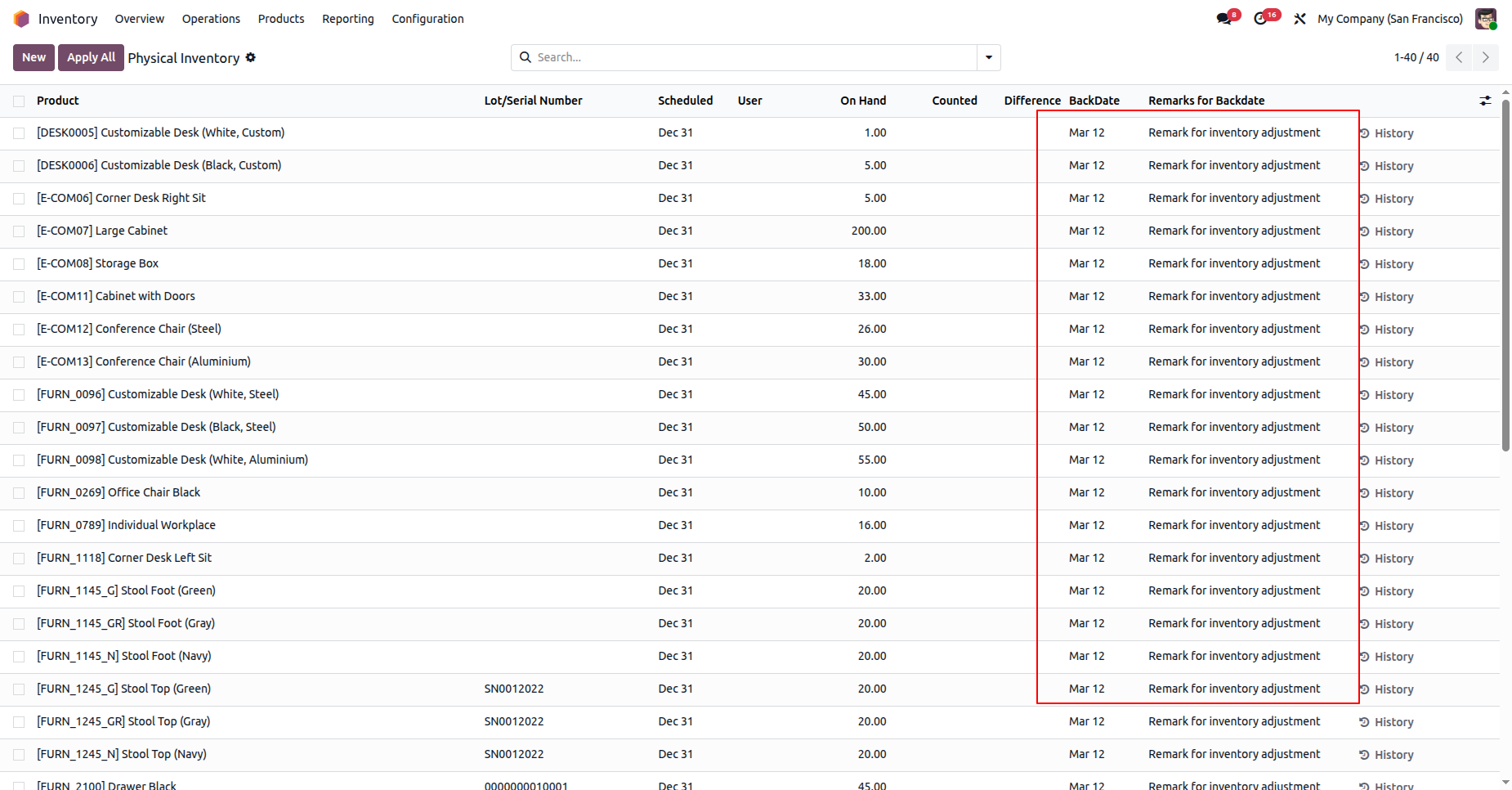Select the Office Chair Black row checkbox

pos(19,493)
